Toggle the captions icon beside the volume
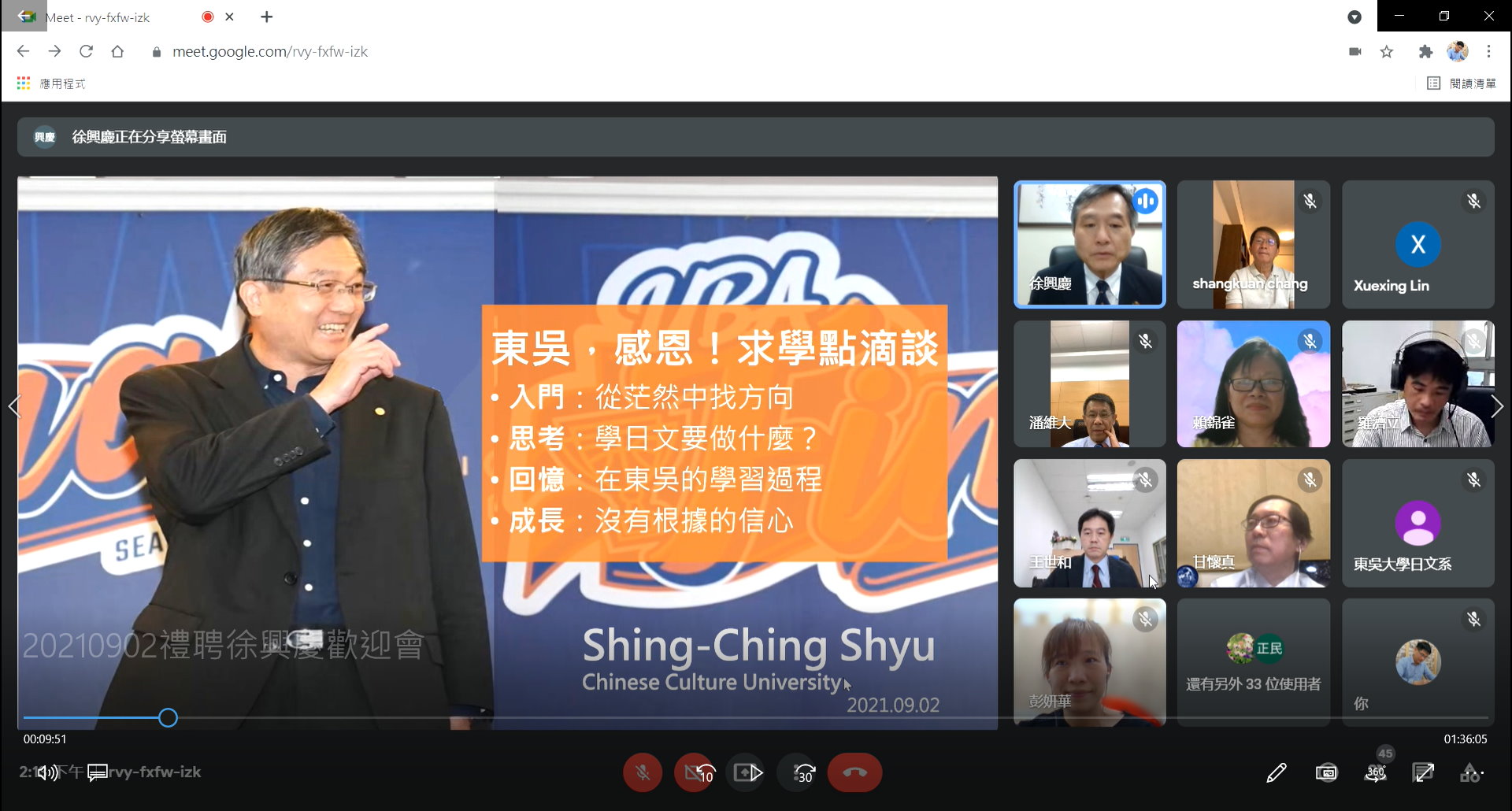Screen dimensions: 1512x811 coord(97,772)
